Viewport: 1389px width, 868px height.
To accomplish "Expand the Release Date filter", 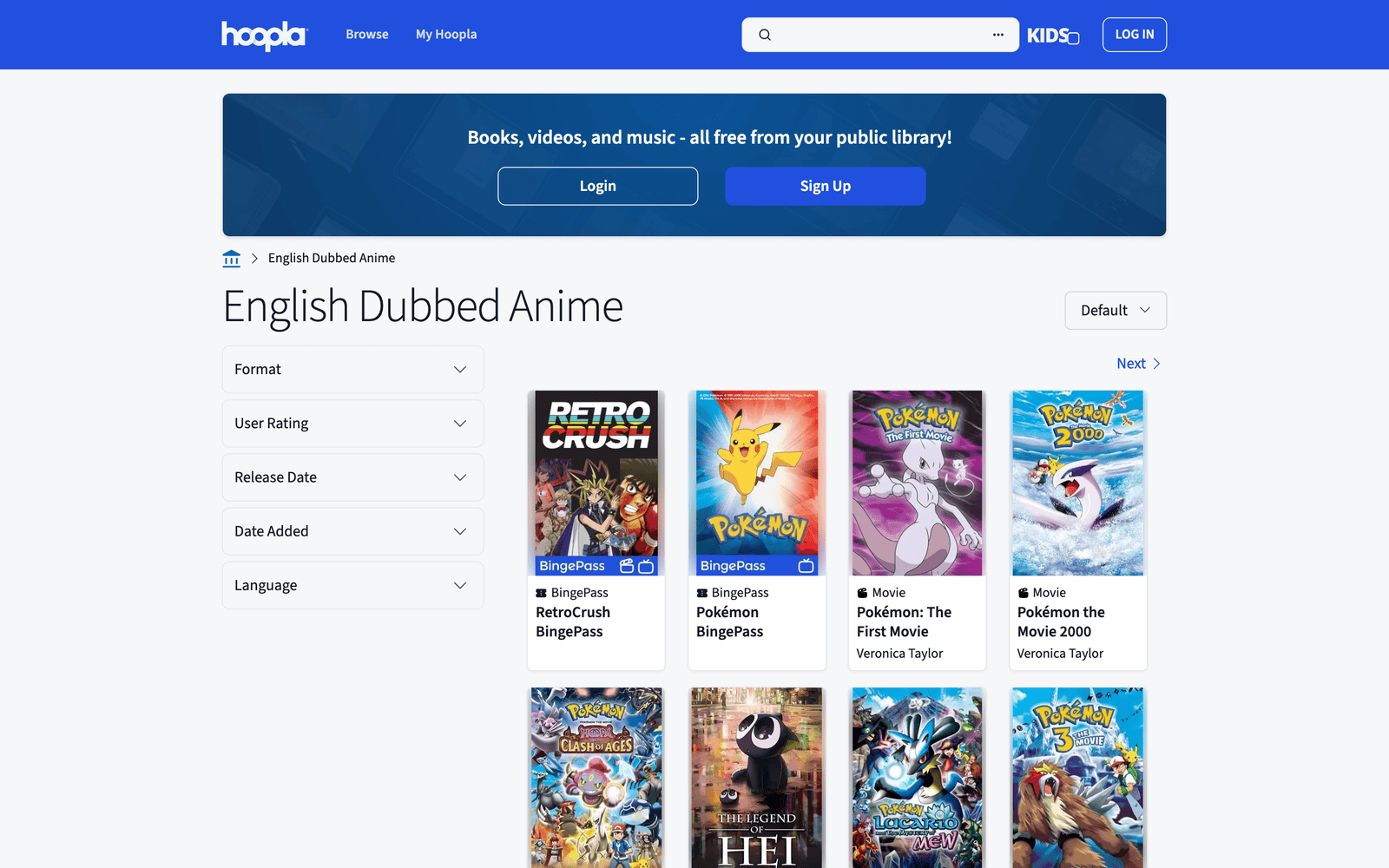I will pyautogui.click(x=352, y=477).
